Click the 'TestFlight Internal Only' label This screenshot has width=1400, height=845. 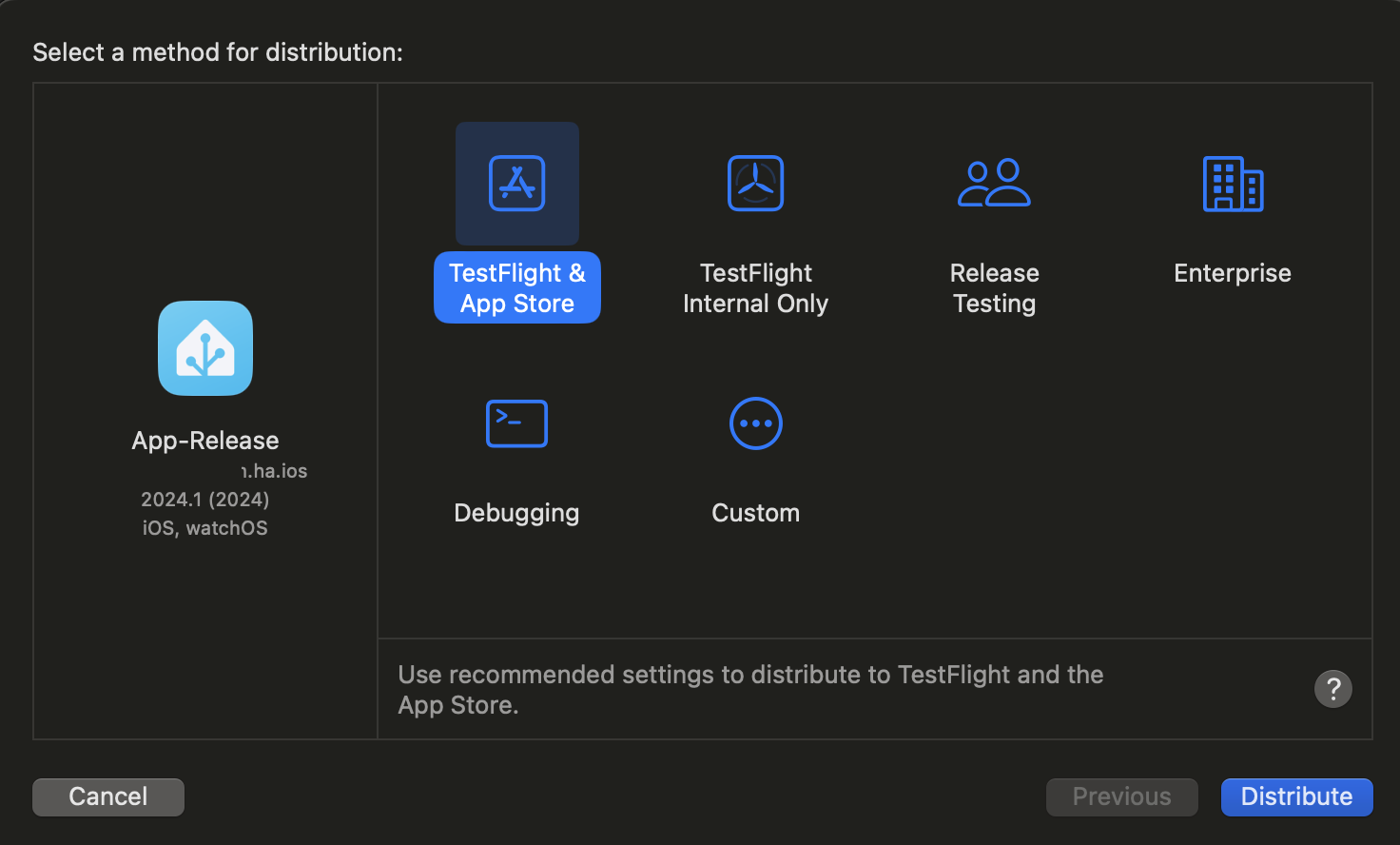tap(756, 288)
